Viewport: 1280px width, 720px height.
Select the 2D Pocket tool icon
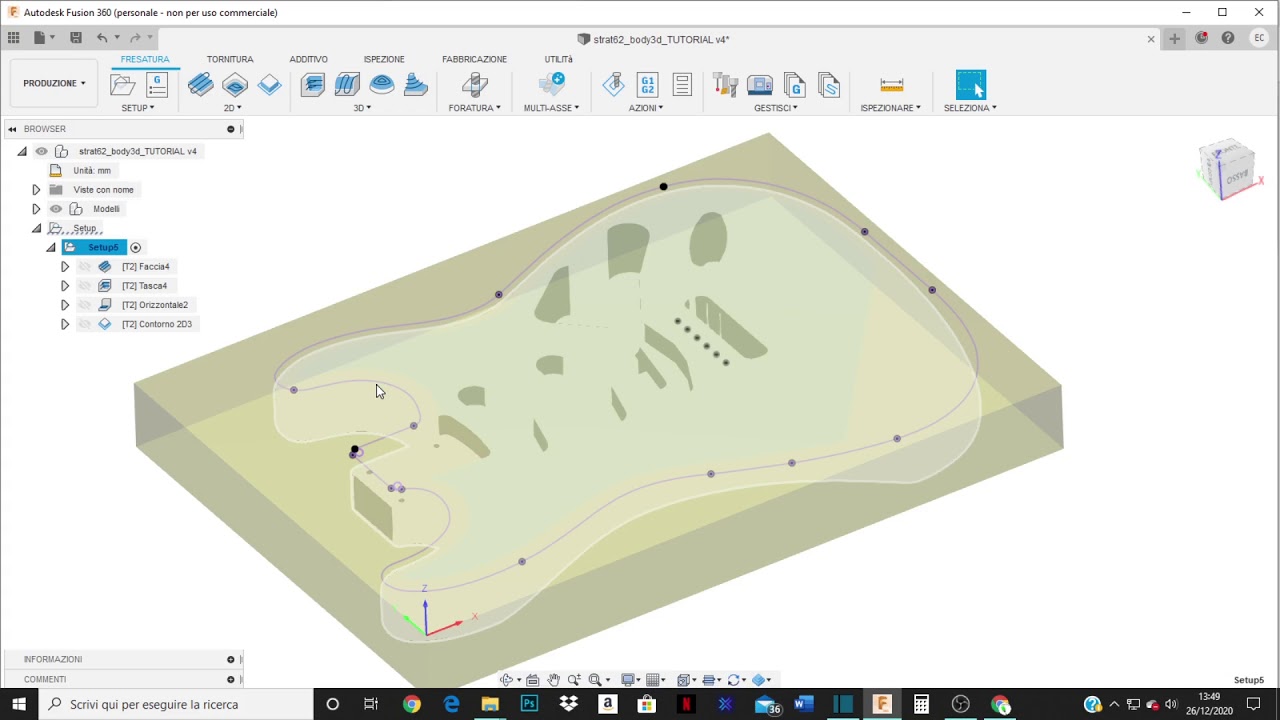coord(235,85)
